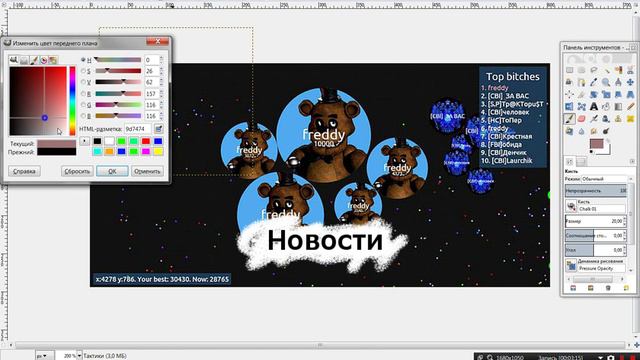This screenshot has width=640, height=360.
Task: Click the Справка help button
Action: (x=24, y=171)
